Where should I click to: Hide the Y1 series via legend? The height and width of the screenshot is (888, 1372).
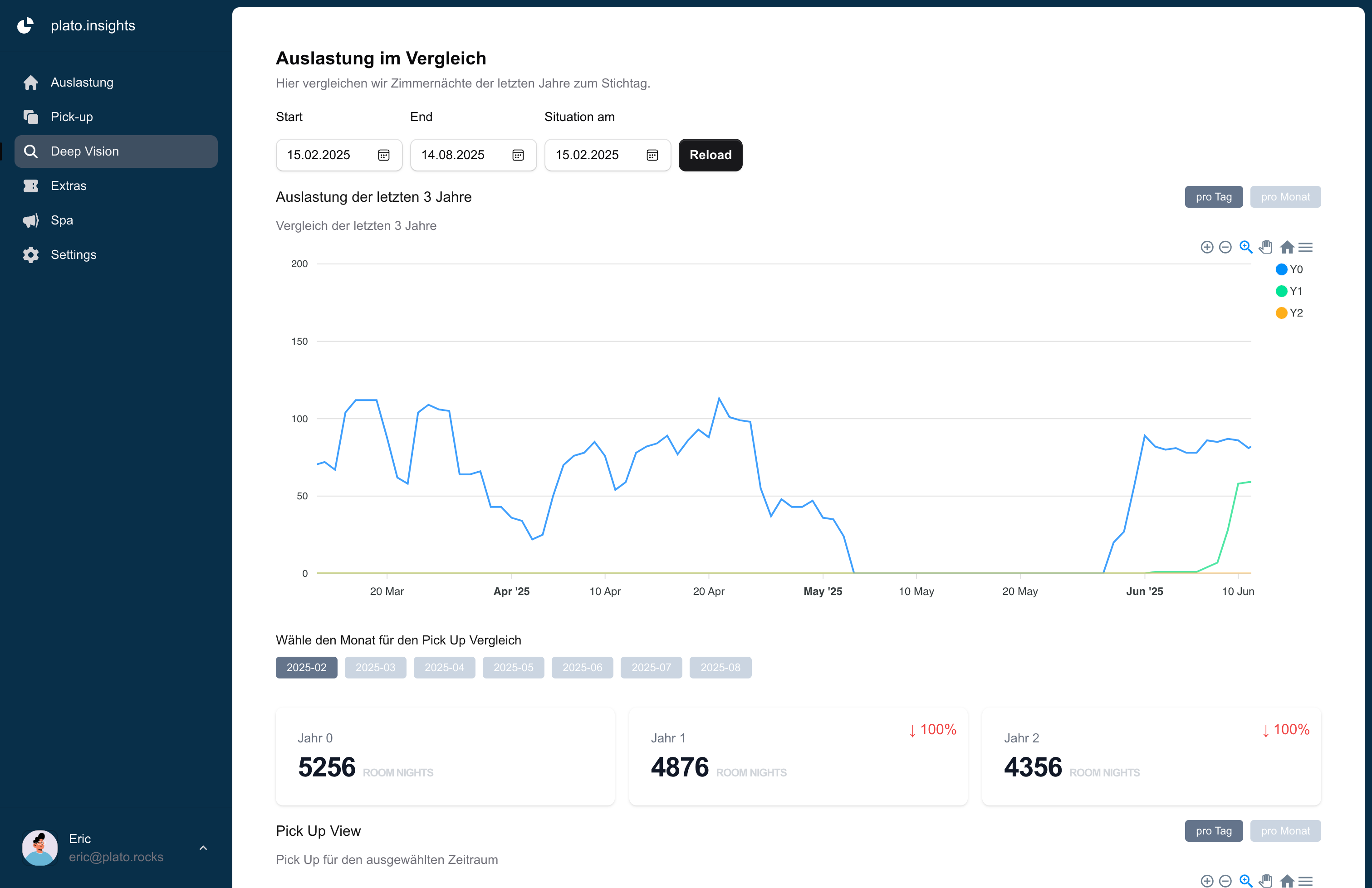coord(1291,291)
